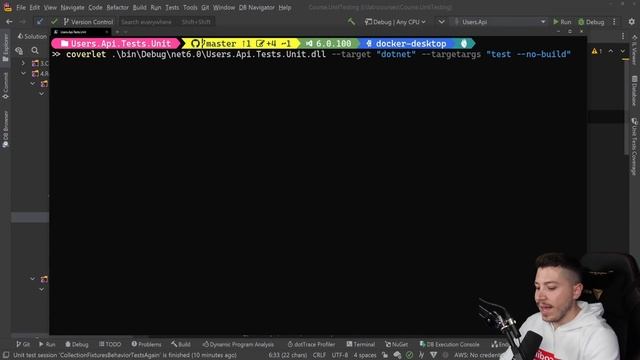Open the Run tool window at bottom

[x=47, y=344]
